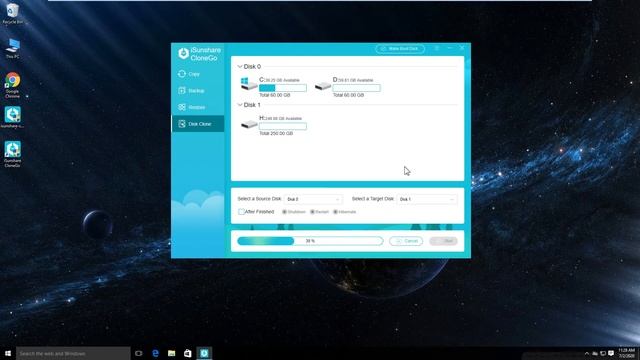
Task: Click the 'Total 250.00 GB' text
Action: 276,133
